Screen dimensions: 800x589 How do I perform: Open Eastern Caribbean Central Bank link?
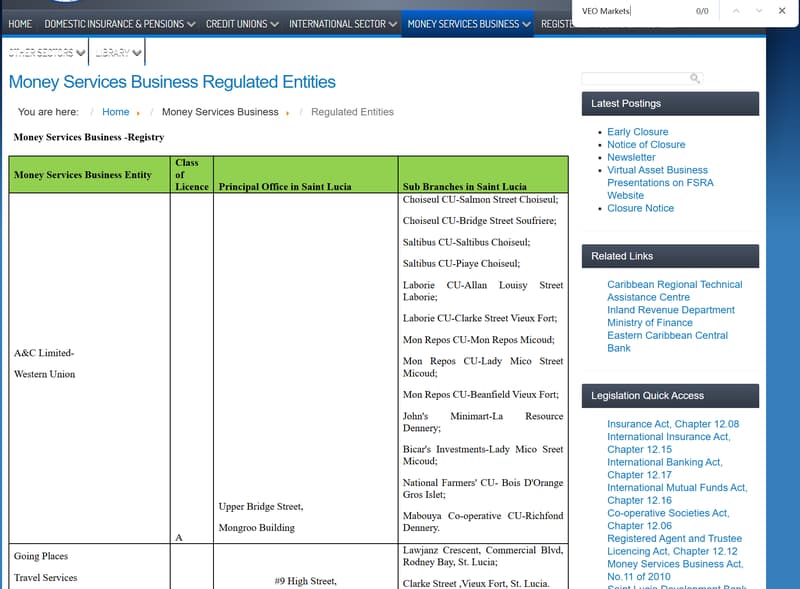667,341
